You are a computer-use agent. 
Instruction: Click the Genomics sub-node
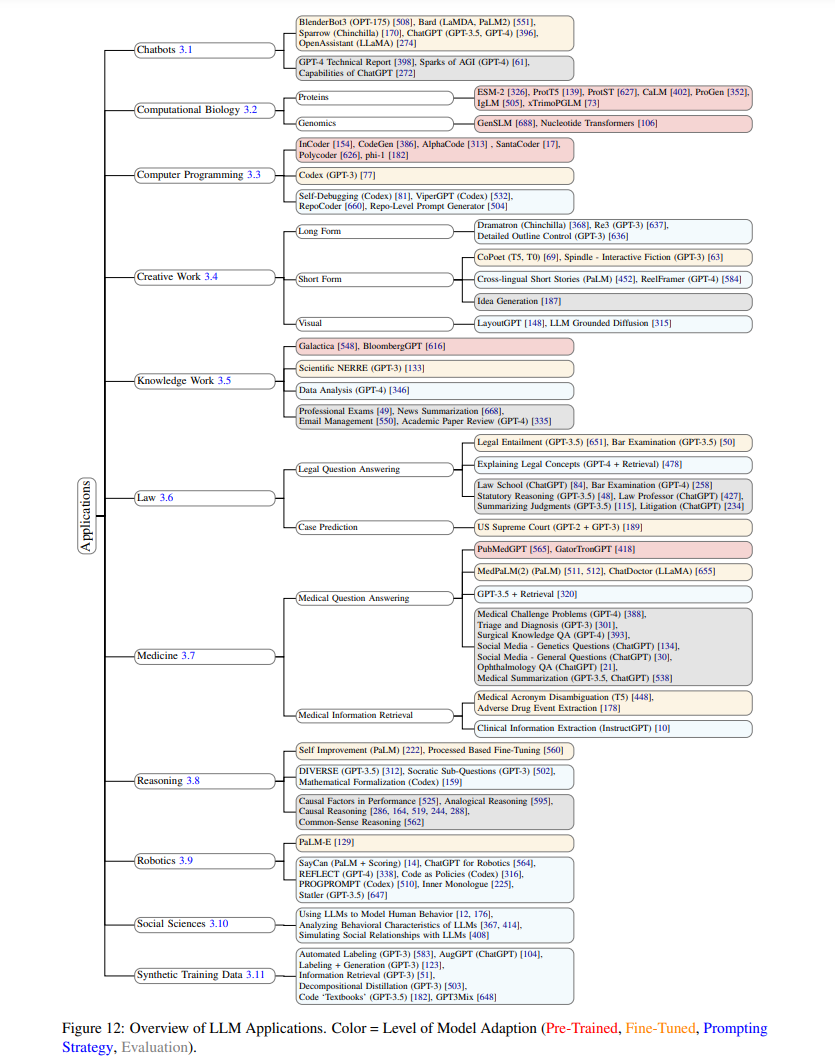[x=374, y=124]
